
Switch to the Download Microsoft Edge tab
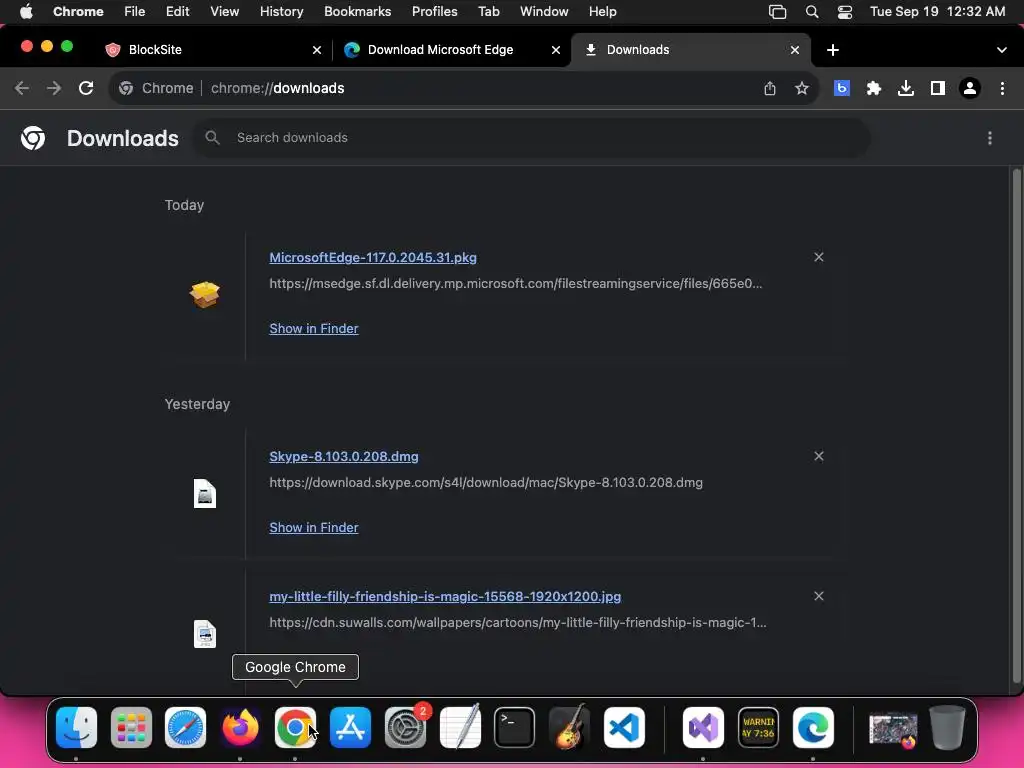coord(452,50)
